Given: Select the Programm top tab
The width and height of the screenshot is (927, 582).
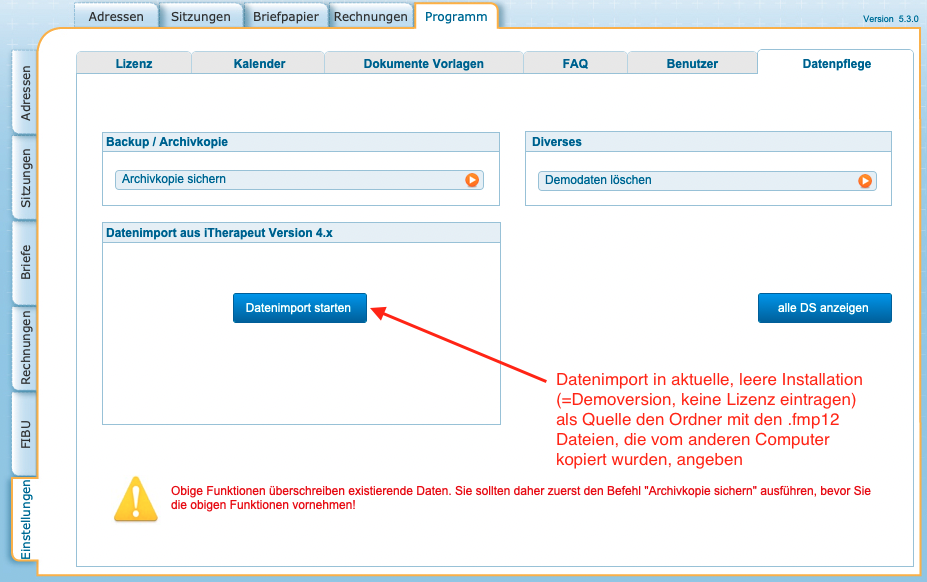Looking at the screenshot, I should click(456, 17).
